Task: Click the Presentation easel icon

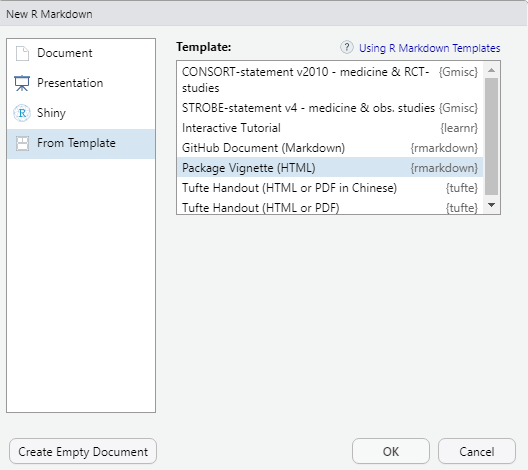Action: (x=22, y=83)
